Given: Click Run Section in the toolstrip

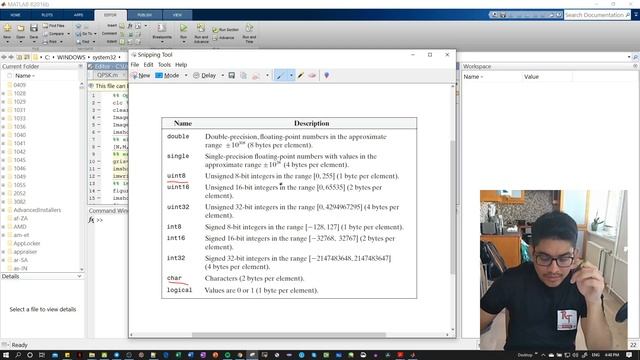Looking at the screenshot, I should 226,30.
